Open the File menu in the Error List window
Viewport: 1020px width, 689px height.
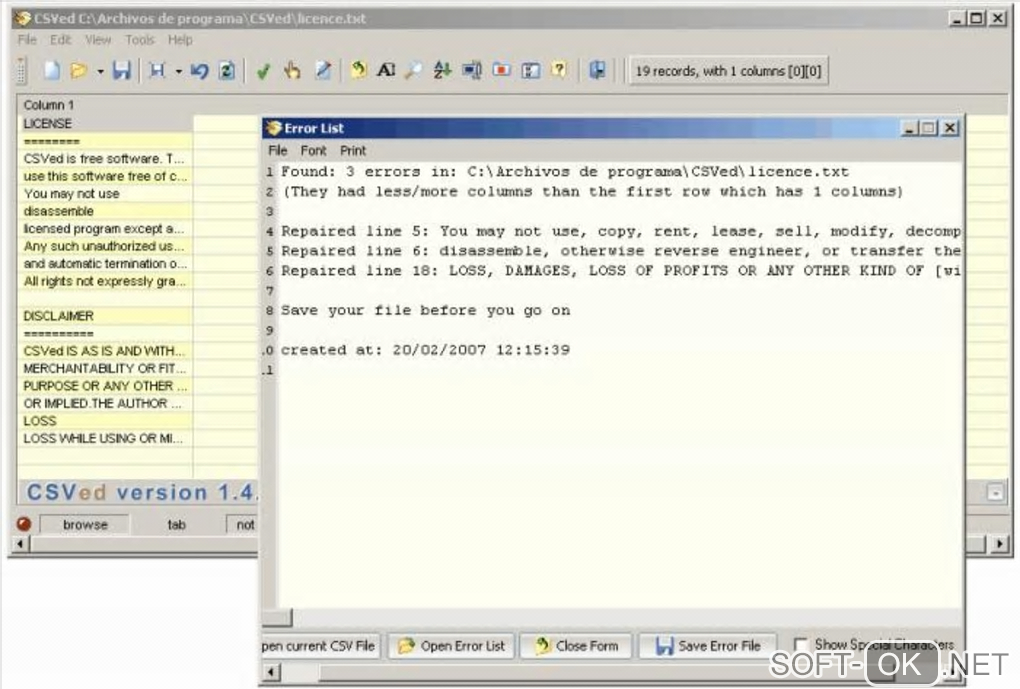coord(278,151)
